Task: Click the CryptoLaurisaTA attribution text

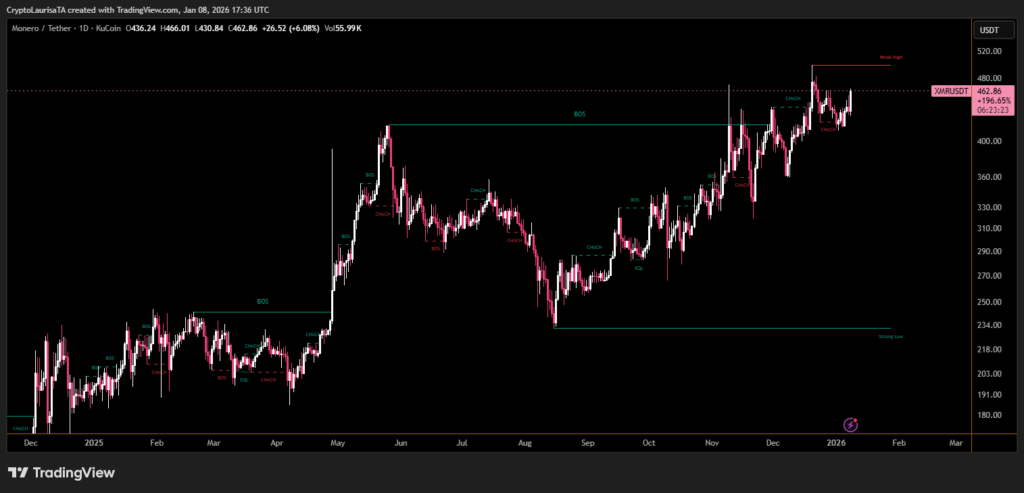Action: click(x=45, y=9)
